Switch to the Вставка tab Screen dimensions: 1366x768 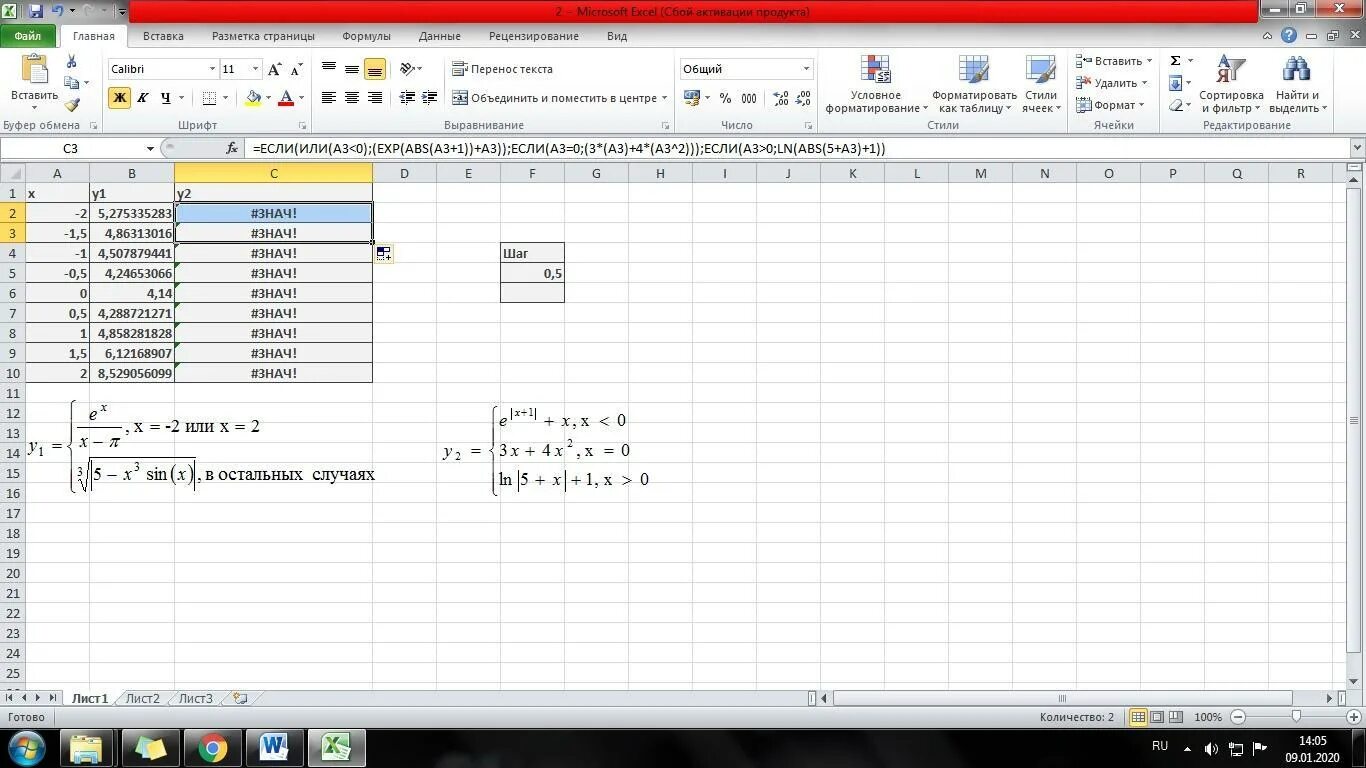pyautogui.click(x=163, y=36)
